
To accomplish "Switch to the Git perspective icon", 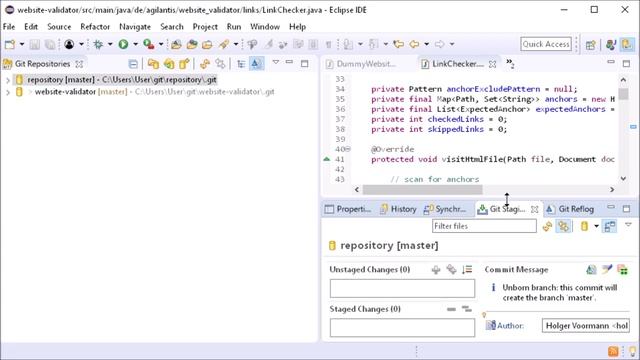I will coord(627,44).
